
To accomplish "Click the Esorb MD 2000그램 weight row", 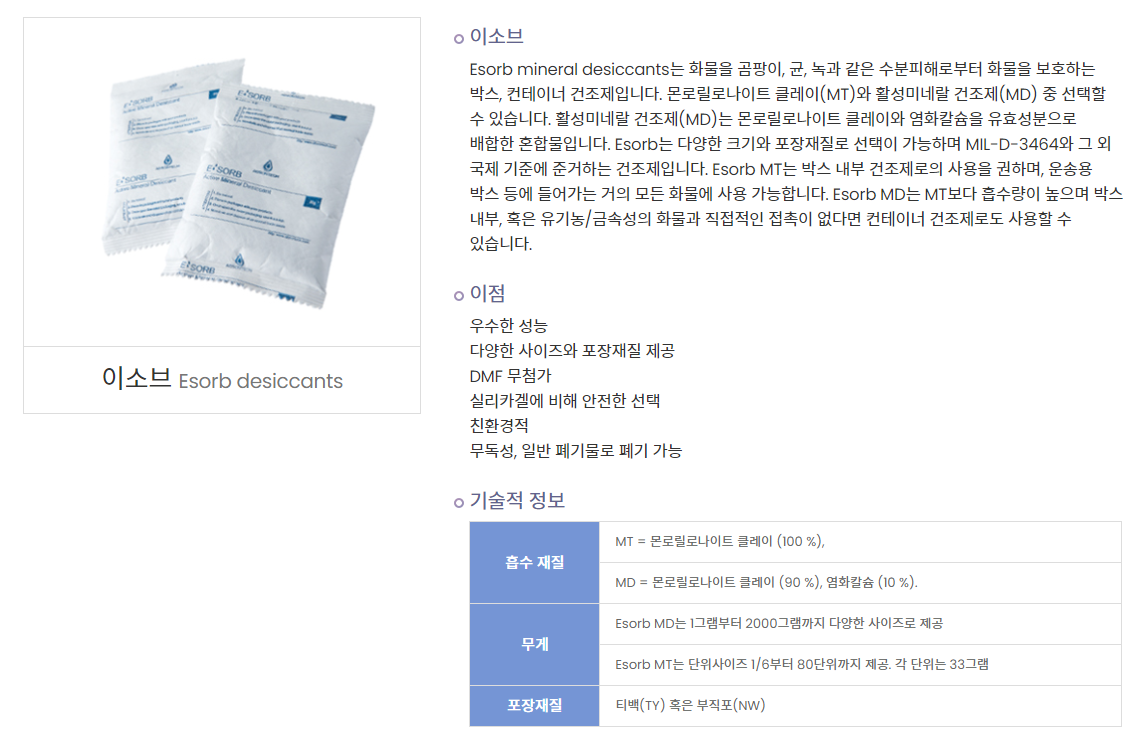I will pos(860,624).
